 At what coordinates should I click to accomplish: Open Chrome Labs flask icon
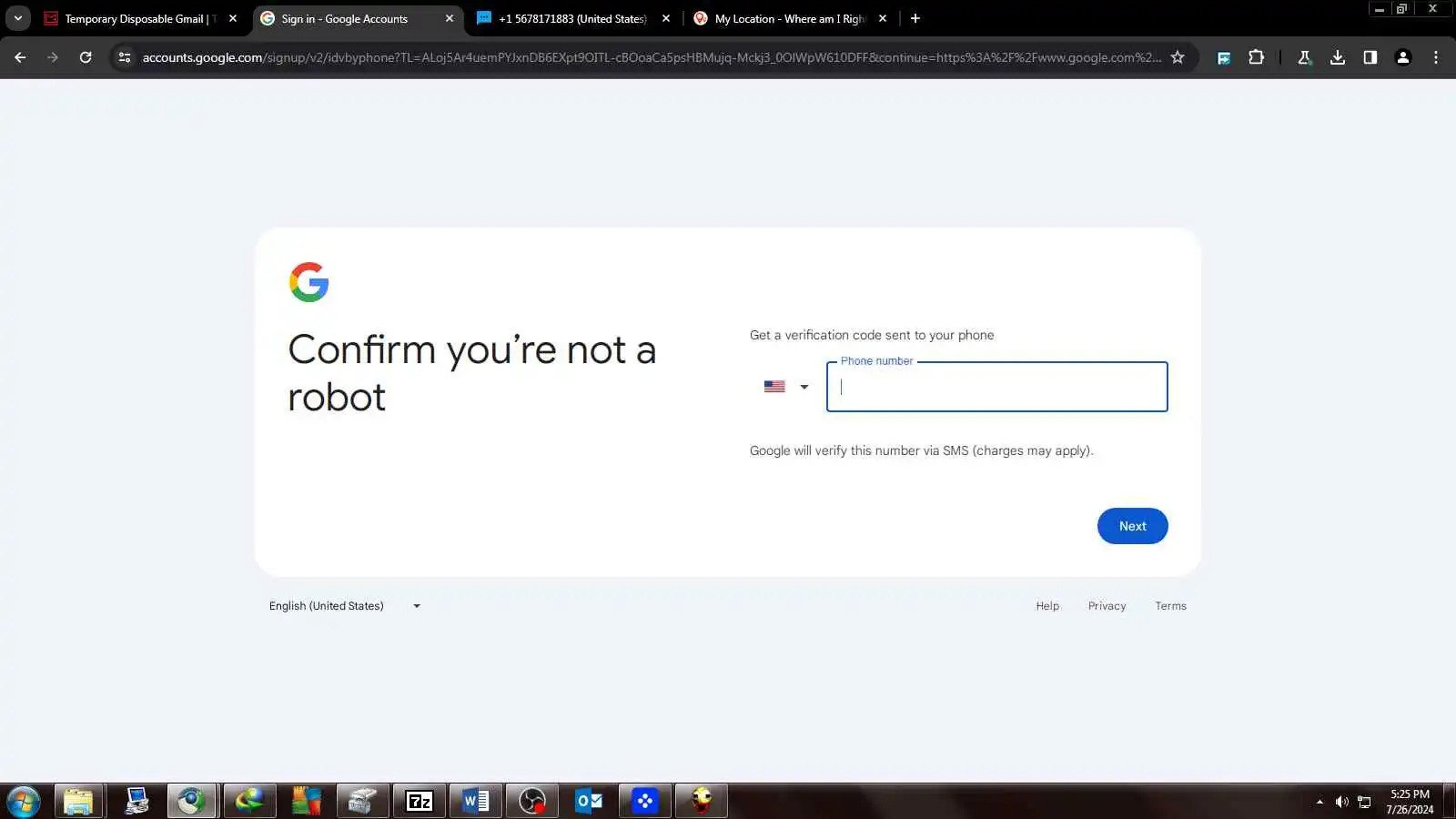point(1304,57)
